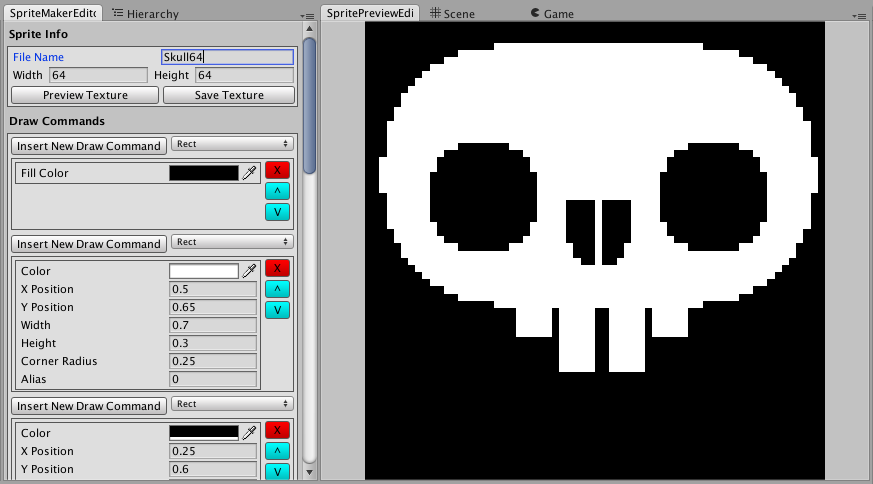
Task: Click the Preview Texture button
Action: 85,95
